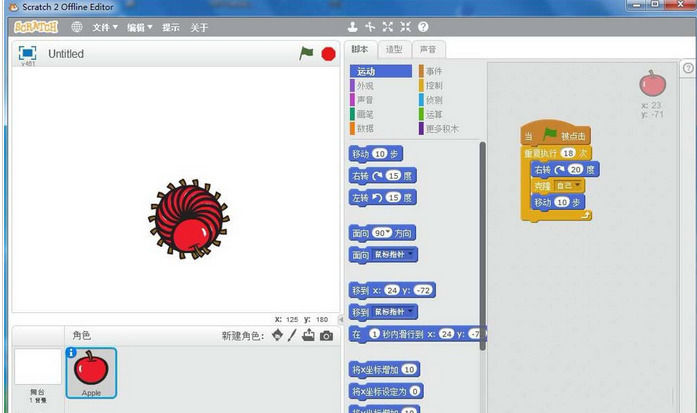Viewport: 697px width, 413px height.
Task: Switch stage to full screen mode
Action: pyautogui.click(x=28, y=53)
